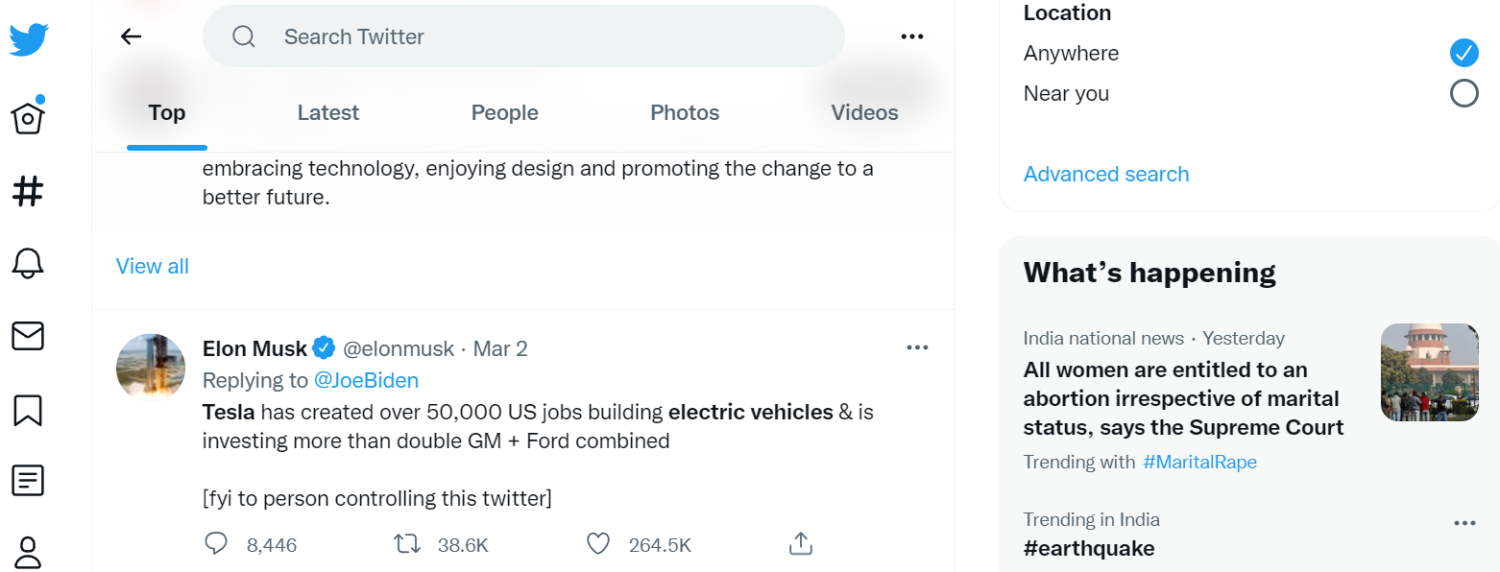
Task: Open Home from the sidebar
Action: pos(28,117)
